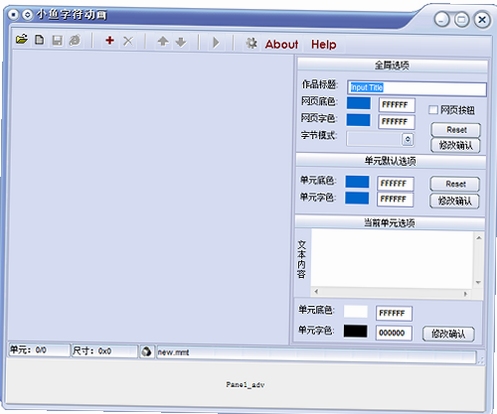Click the Panel_adv banner area
497x414 pixels.
(x=246, y=384)
